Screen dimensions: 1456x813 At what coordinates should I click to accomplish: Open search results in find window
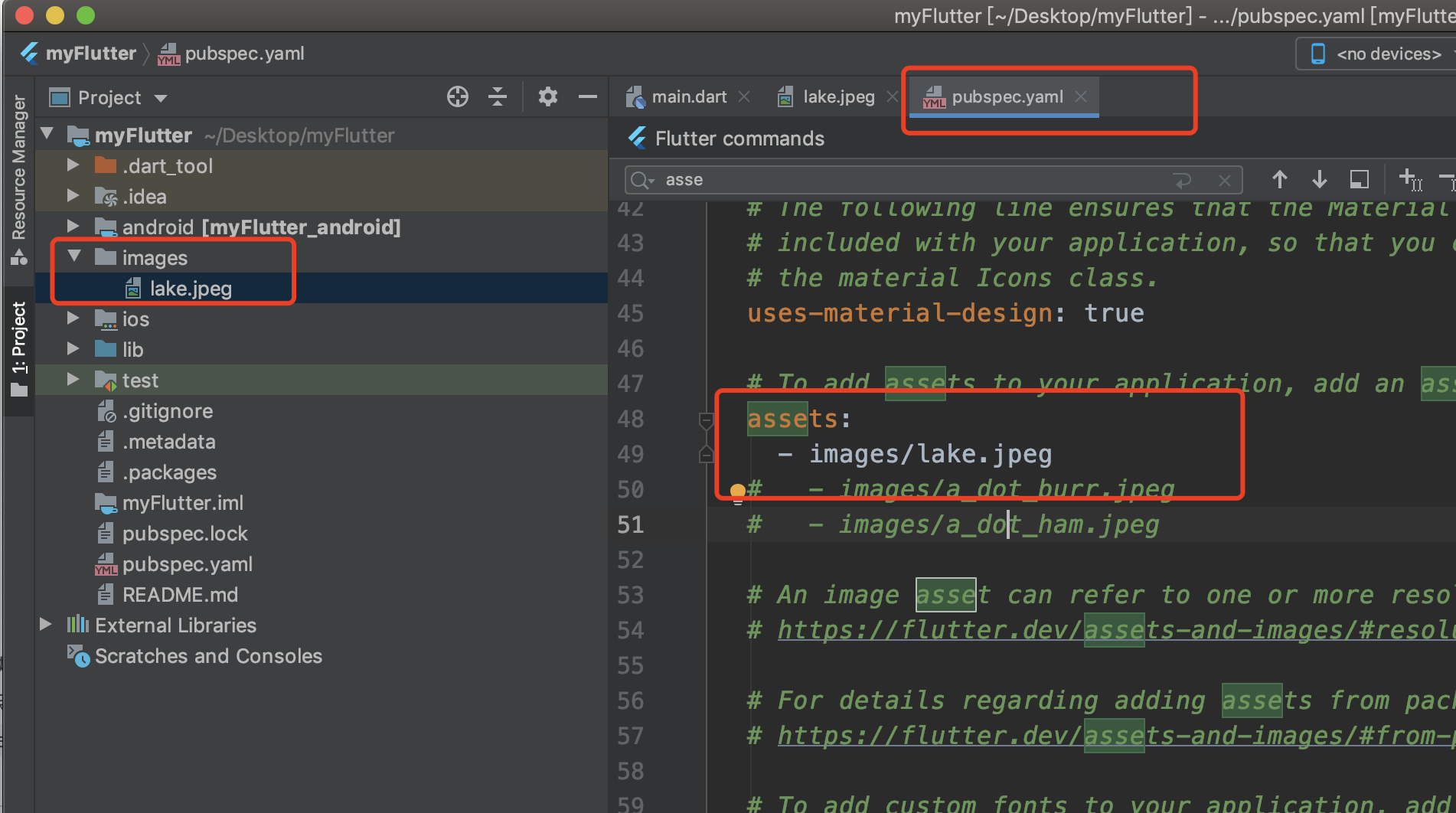point(1360,180)
